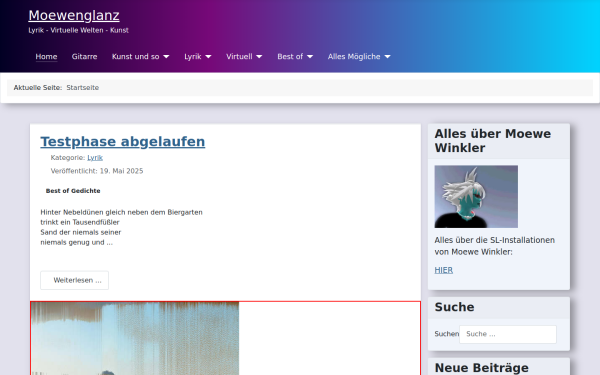The image size is (600, 375).
Task: Expand the Virtuell dropdown arrow
Action: coord(259,57)
